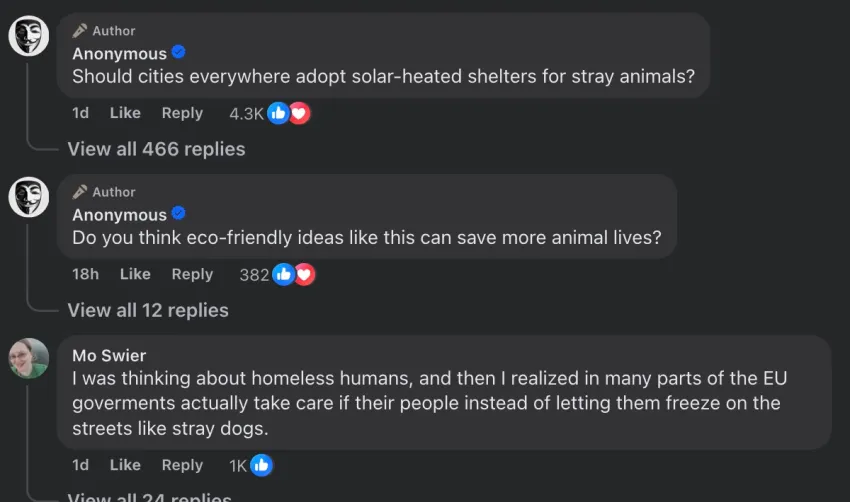This screenshot has height=502, width=850.
Task: Open Mo Swier's profile picture
Action: pyautogui.click(x=29, y=358)
